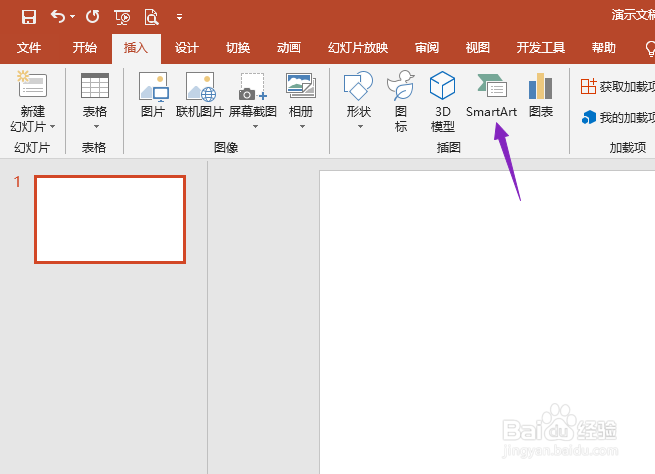655x474 pixels.
Task: Open the 开发工具 tab
Action: pos(541,48)
